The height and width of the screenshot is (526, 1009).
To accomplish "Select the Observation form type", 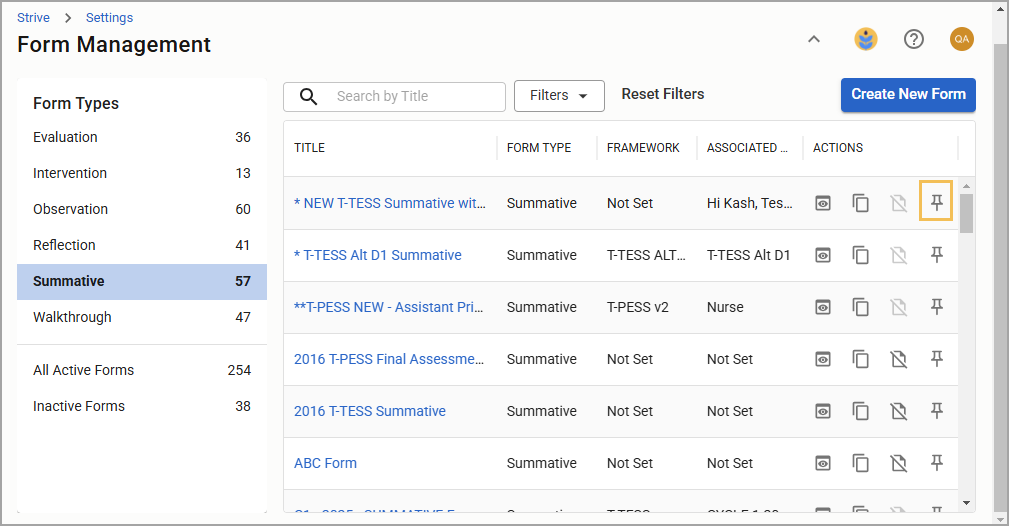I will tap(142, 209).
